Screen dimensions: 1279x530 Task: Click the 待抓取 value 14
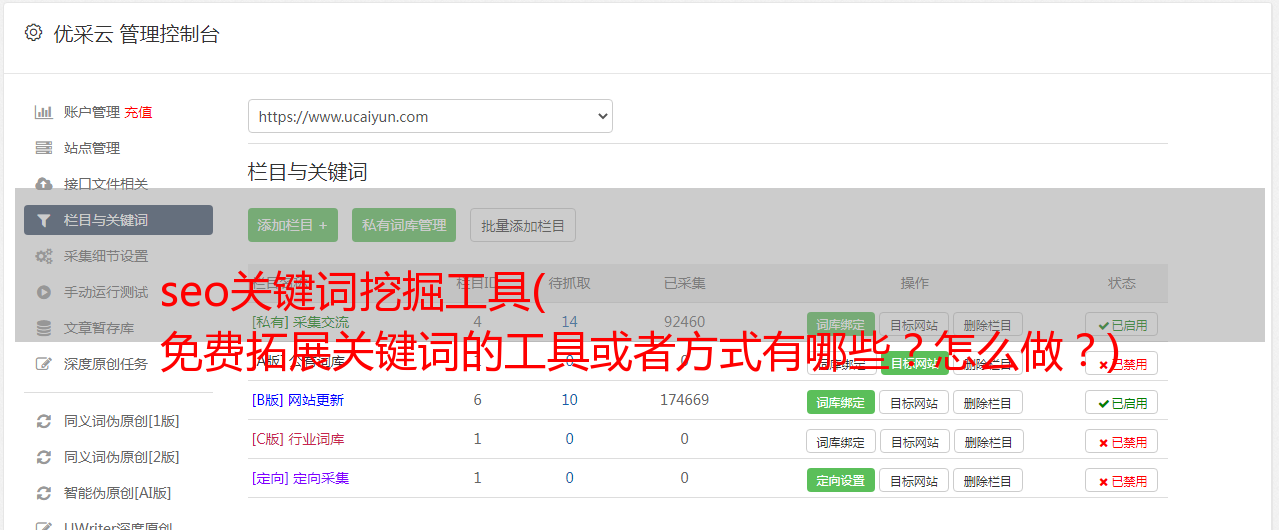click(x=570, y=322)
